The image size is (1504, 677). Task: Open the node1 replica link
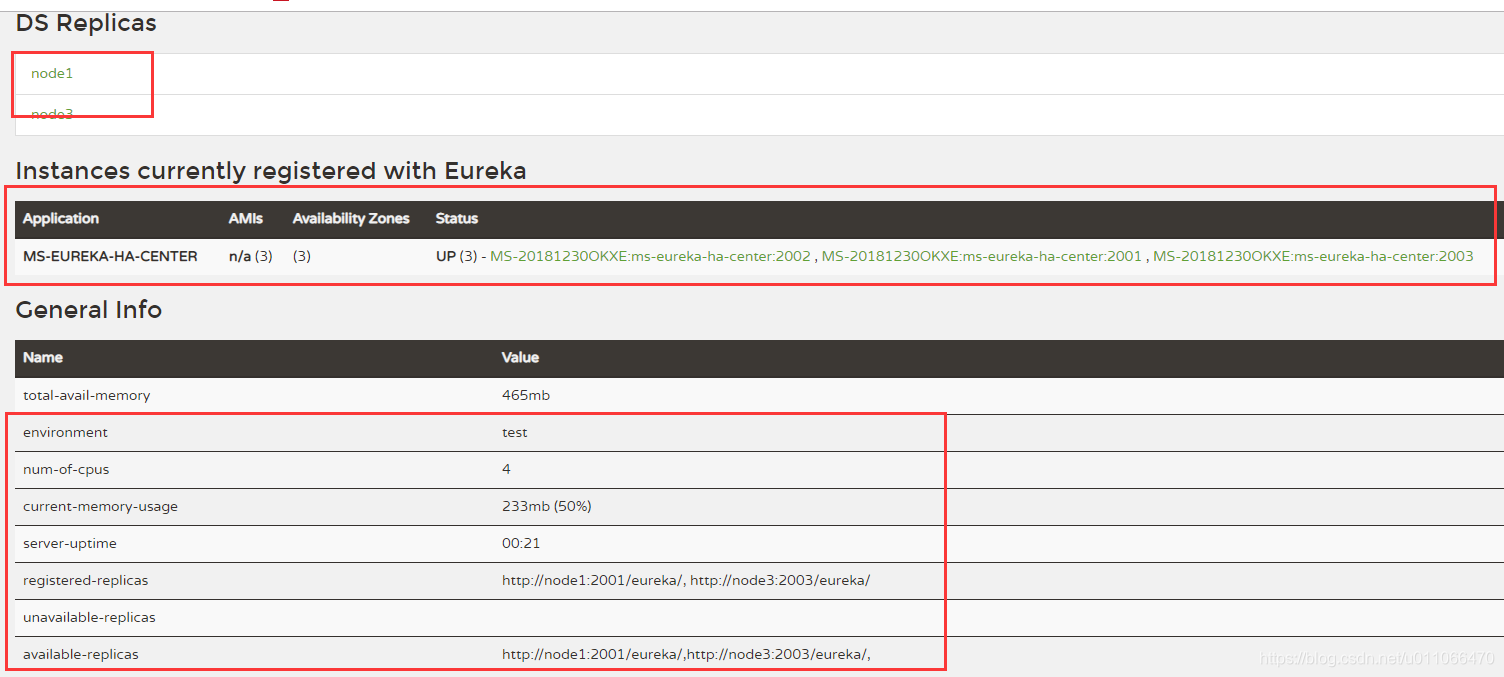click(52, 74)
